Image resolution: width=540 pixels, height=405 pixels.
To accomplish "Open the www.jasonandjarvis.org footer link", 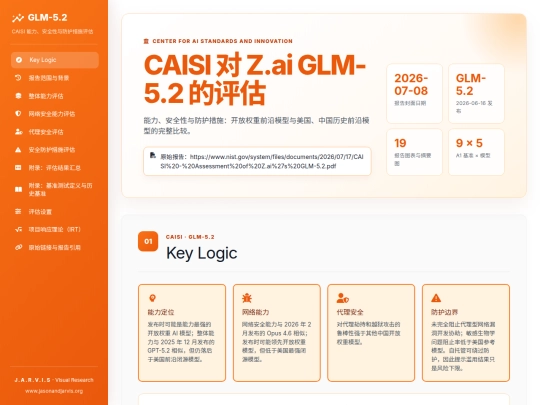I will click(x=54, y=391).
